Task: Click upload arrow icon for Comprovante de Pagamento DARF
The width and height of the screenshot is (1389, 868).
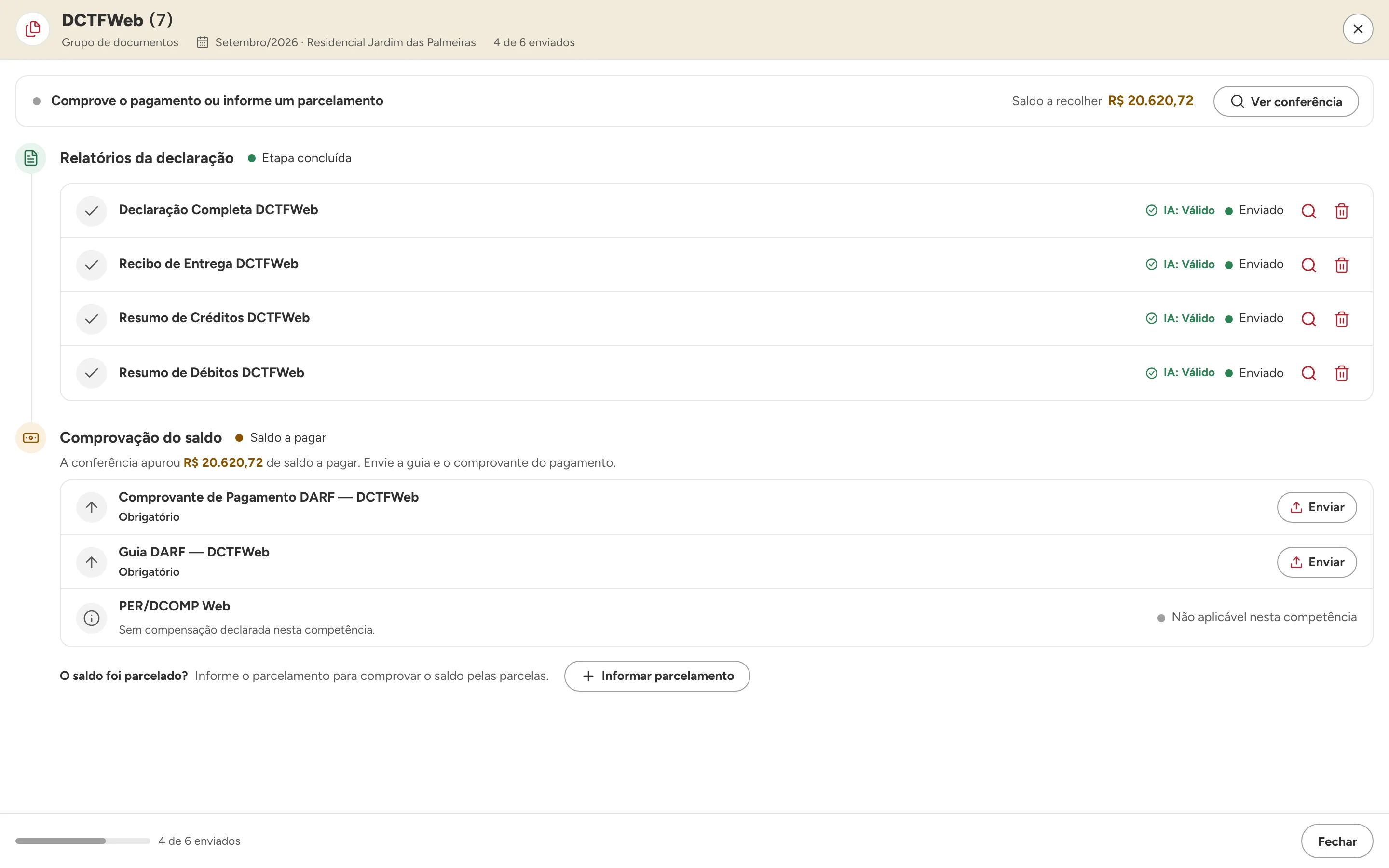Action: point(91,507)
